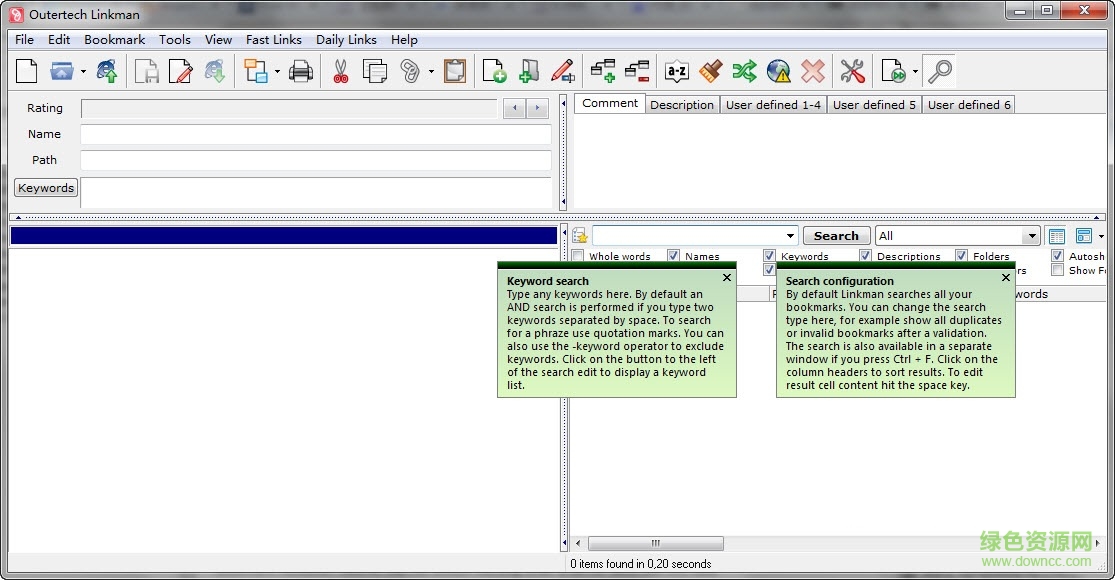
Task: Run cleanup with the brush icon
Action: coord(710,71)
